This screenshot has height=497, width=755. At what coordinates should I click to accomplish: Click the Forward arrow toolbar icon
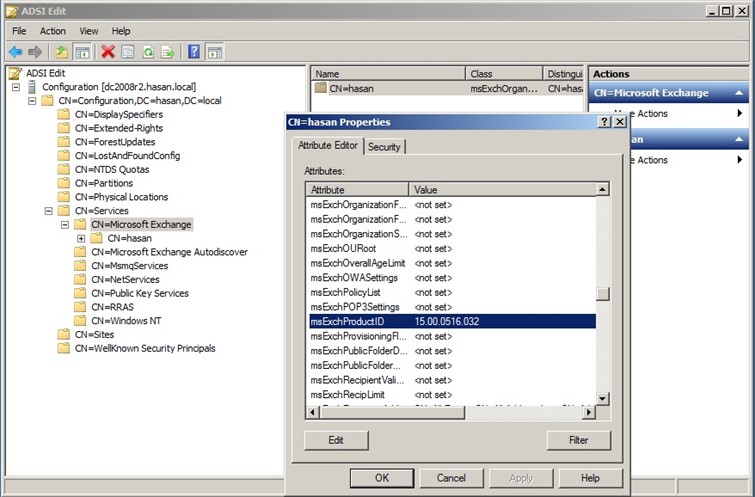35,52
